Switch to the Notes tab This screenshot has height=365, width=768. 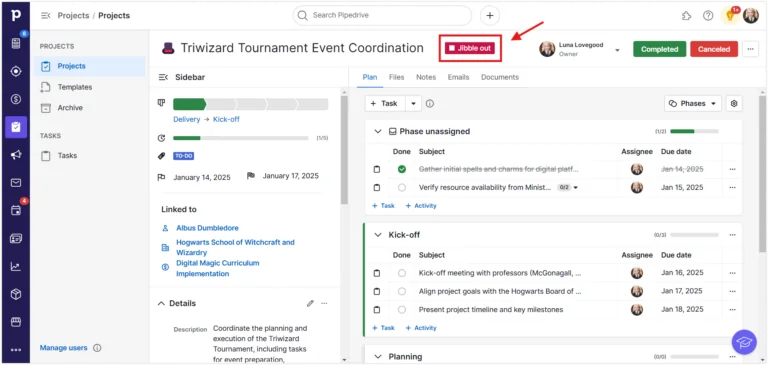pos(426,77)
